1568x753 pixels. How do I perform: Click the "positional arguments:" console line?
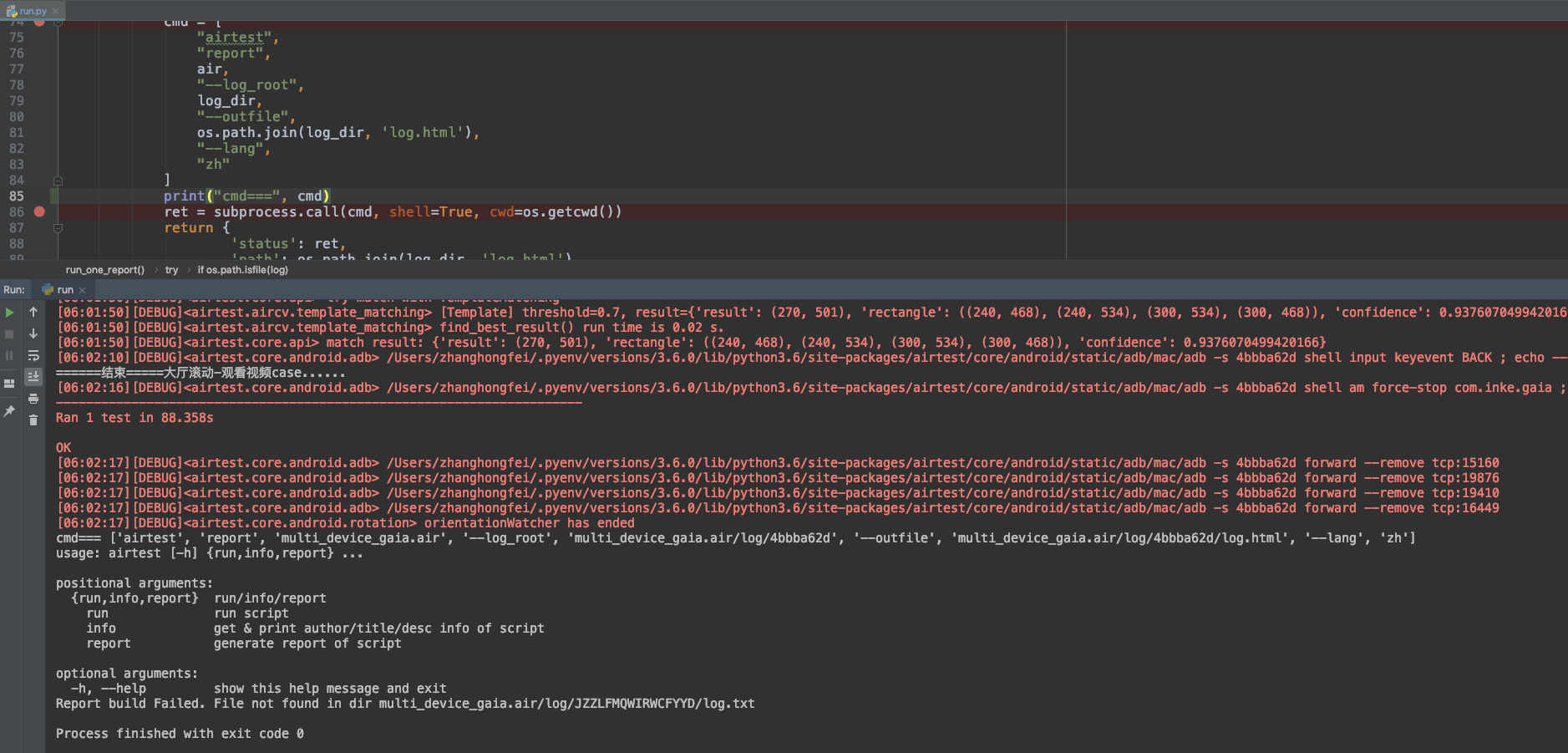point(134,583)
